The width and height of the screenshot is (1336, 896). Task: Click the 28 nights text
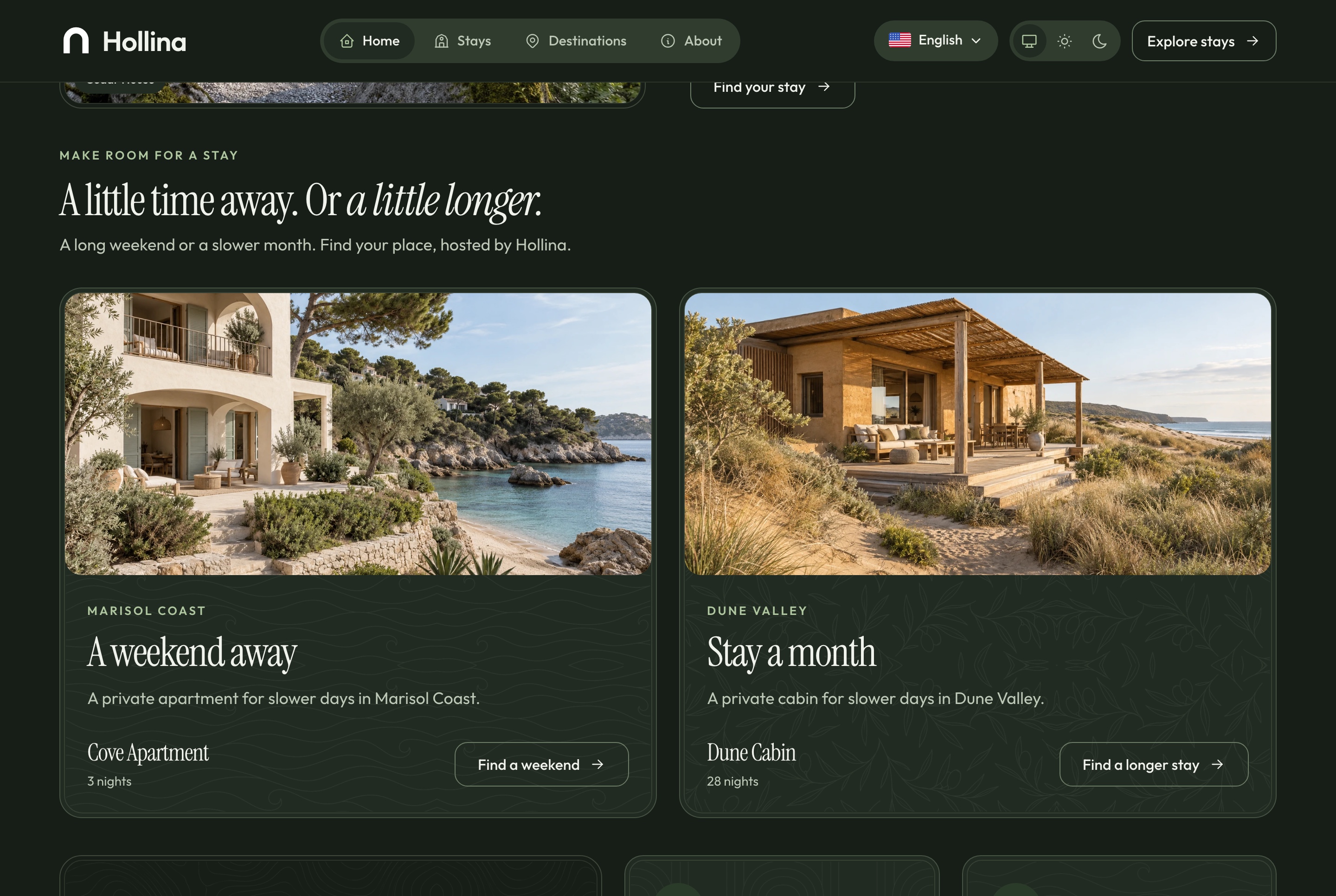(x=732, y=781)
